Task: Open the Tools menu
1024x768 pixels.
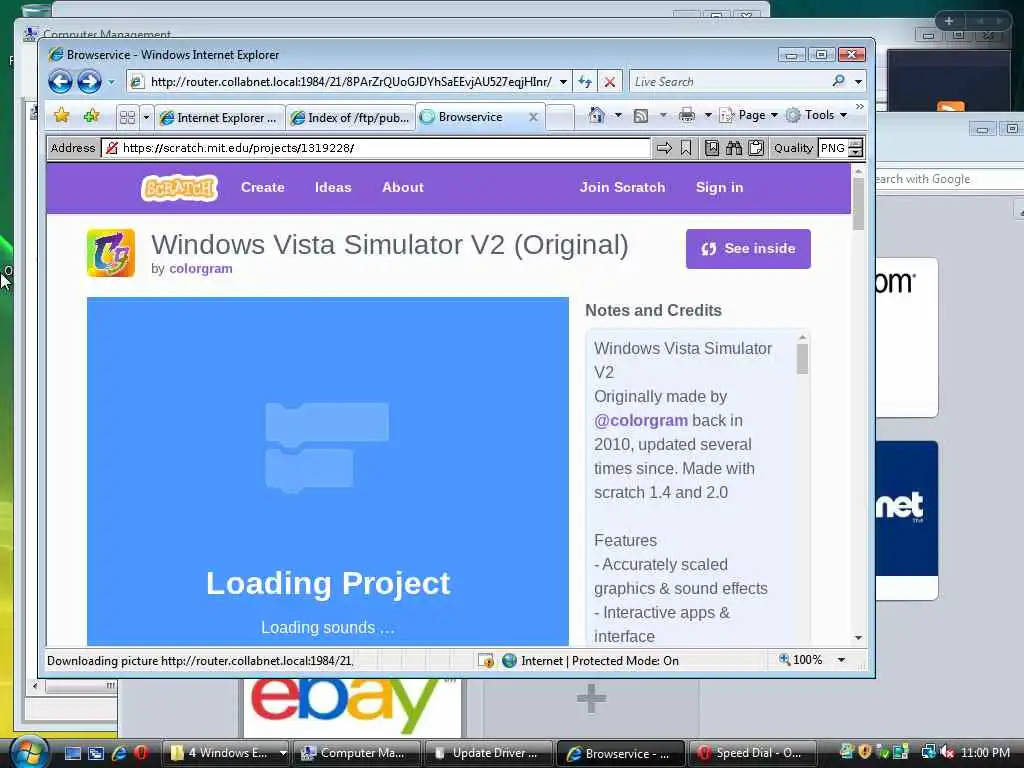Action: click(x=816, y=115)
